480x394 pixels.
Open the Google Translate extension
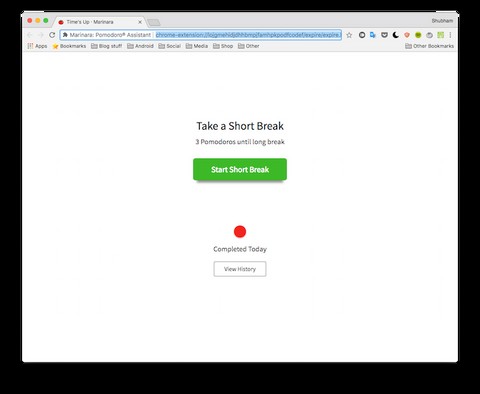click(x=373, y=35)
